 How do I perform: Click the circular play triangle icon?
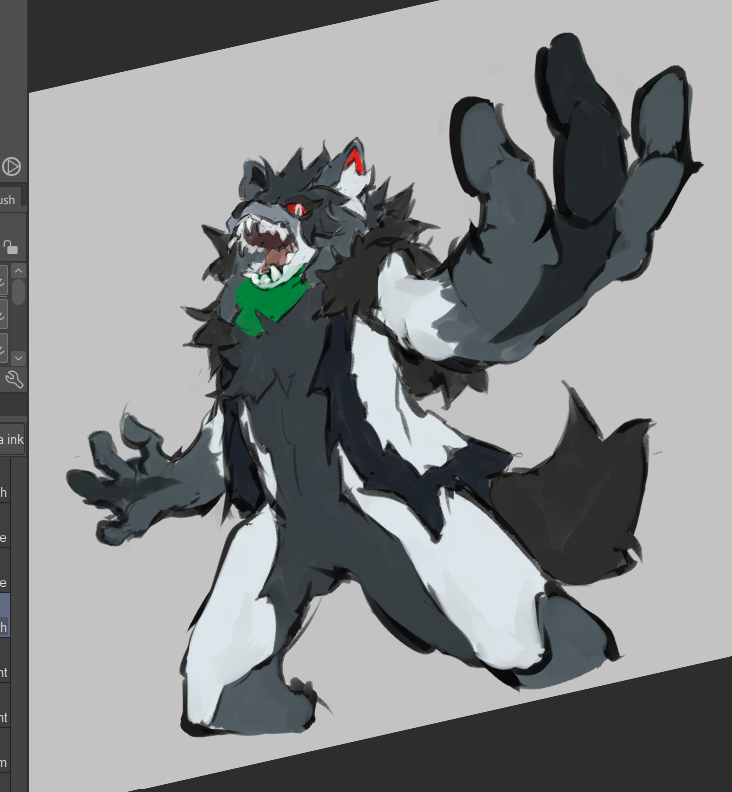(x=11, y=166)
